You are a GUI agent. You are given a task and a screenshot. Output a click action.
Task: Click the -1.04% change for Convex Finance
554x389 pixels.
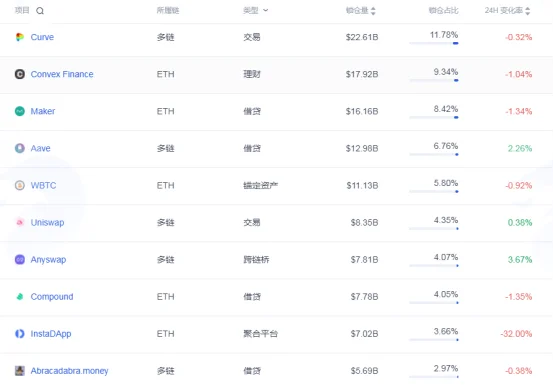click(518, 74)
